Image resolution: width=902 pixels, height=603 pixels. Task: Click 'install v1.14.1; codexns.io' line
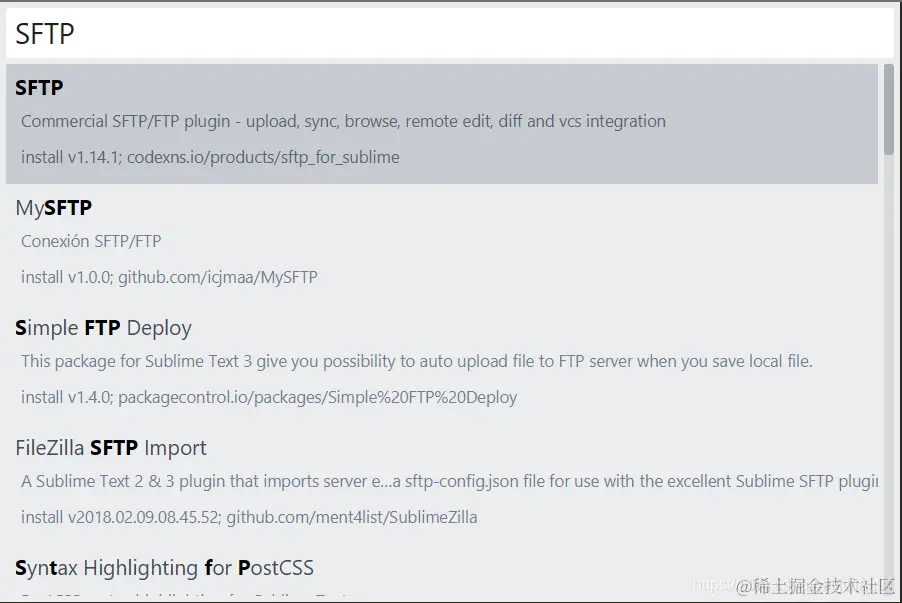[x=210, y=157]
